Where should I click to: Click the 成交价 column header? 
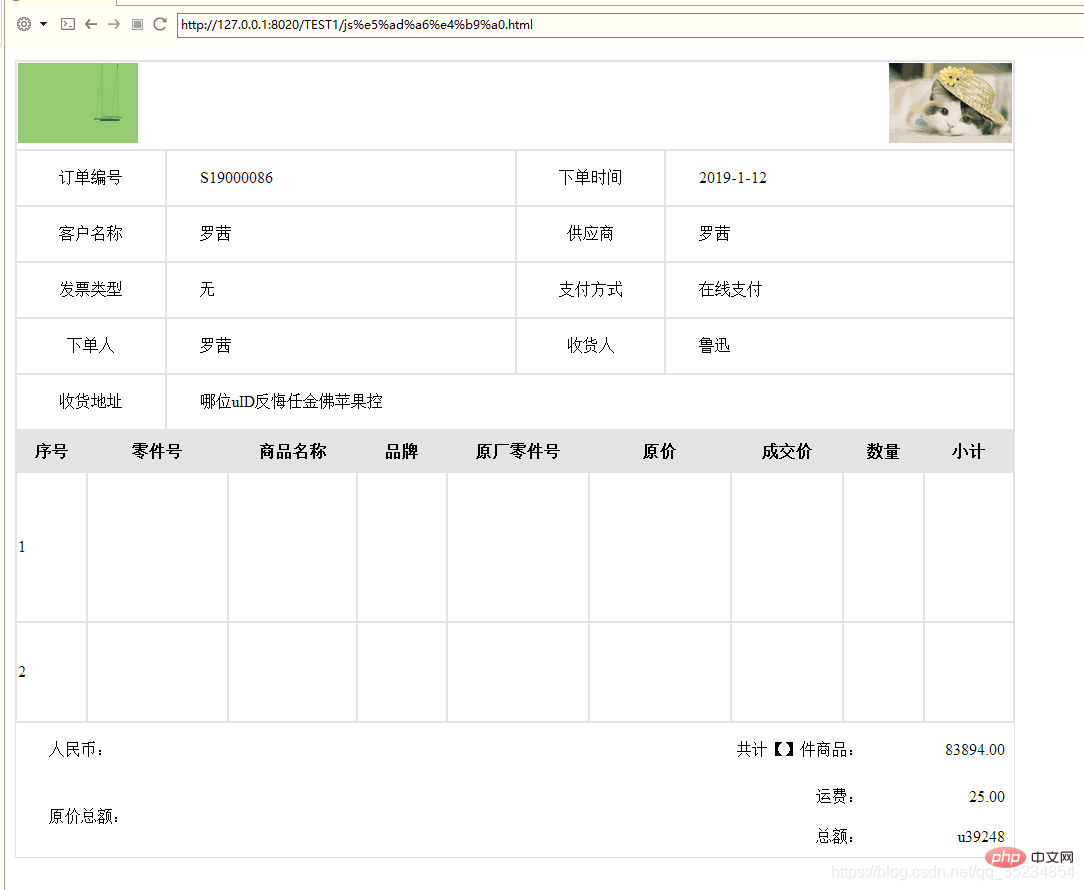coord(787,452)
